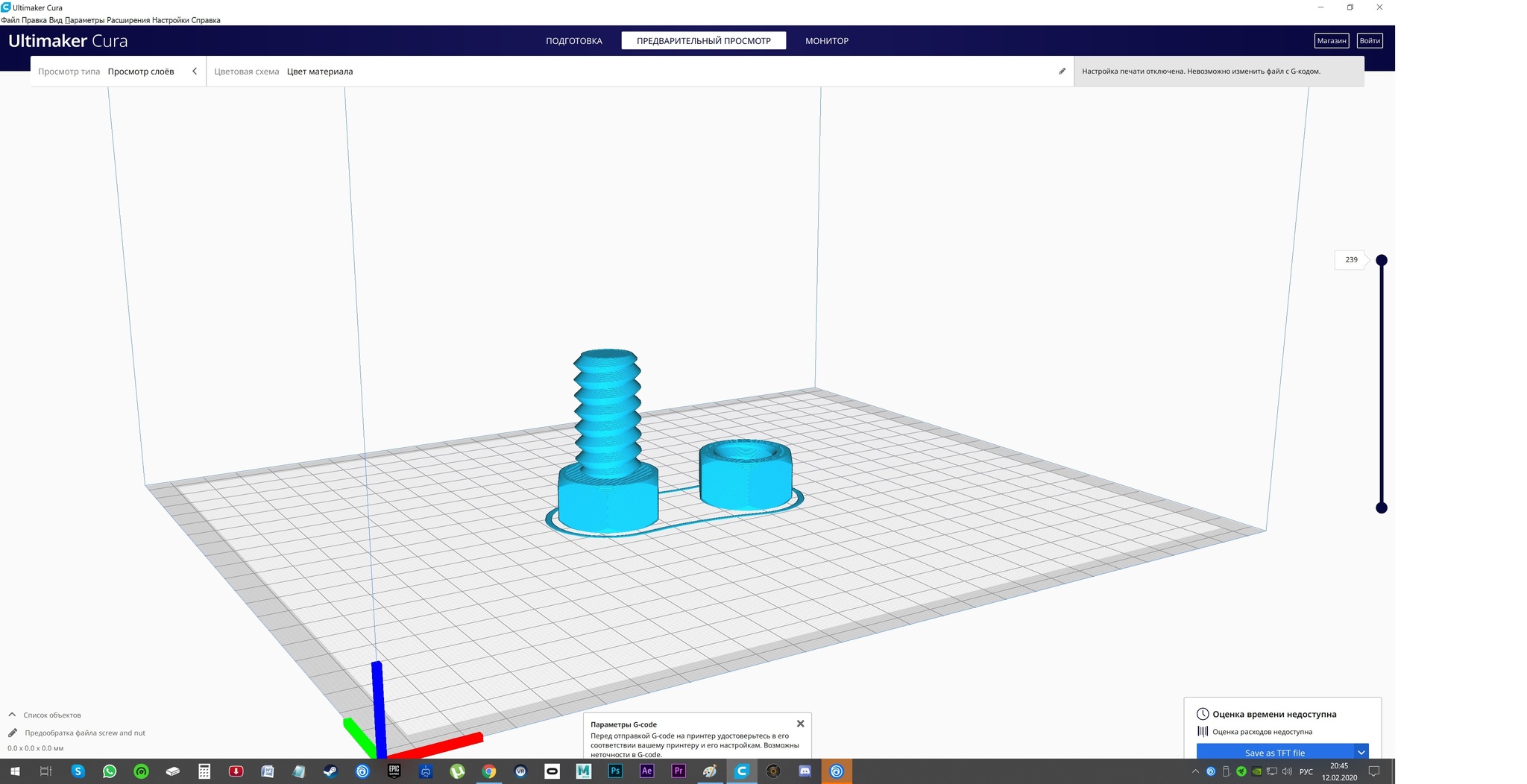Click the Магазин button
This screenshot has width=1527, height=784.
point(1331,41)
